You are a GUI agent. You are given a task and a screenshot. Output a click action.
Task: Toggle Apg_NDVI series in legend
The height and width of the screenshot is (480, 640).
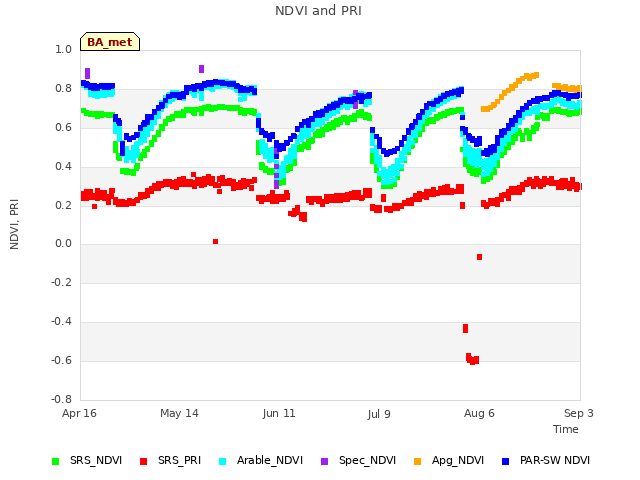coord(449,460)
